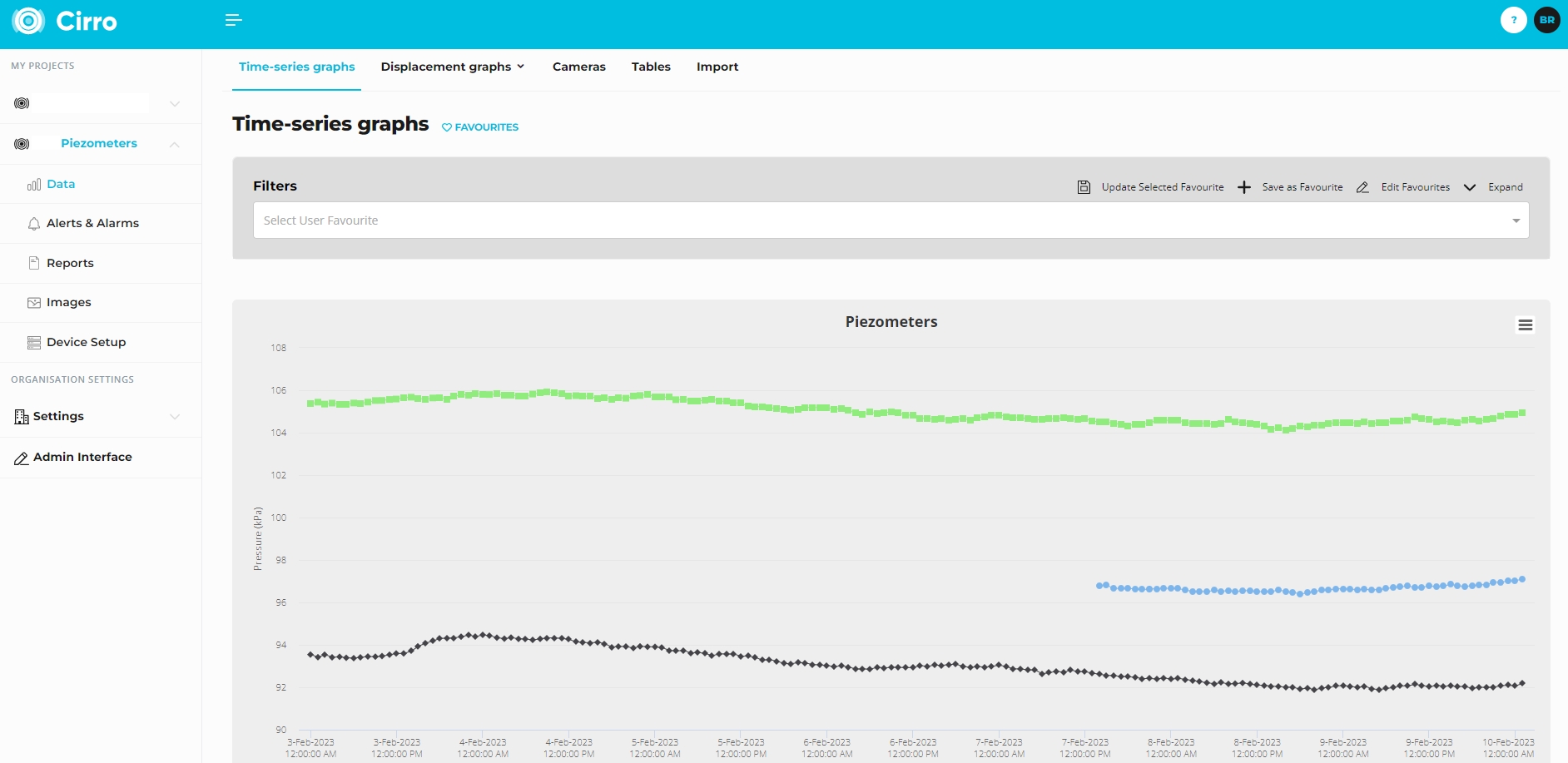
Task: Collapse the Piezometers project section
Action: (x=175, y=144)
